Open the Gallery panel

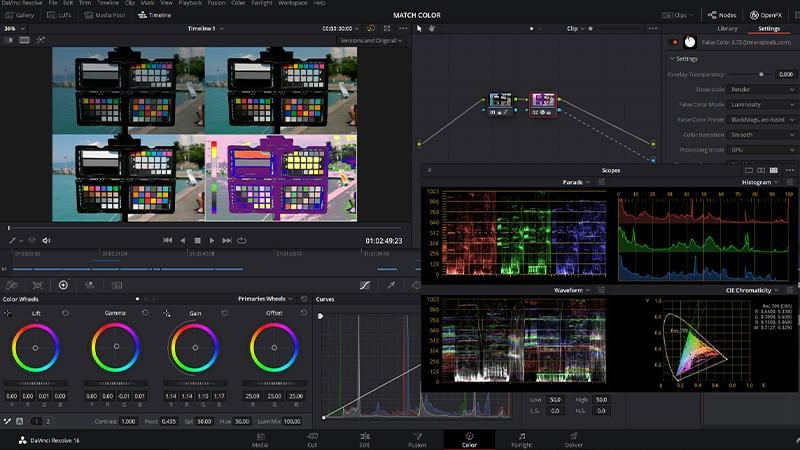(x=20, y=16)
